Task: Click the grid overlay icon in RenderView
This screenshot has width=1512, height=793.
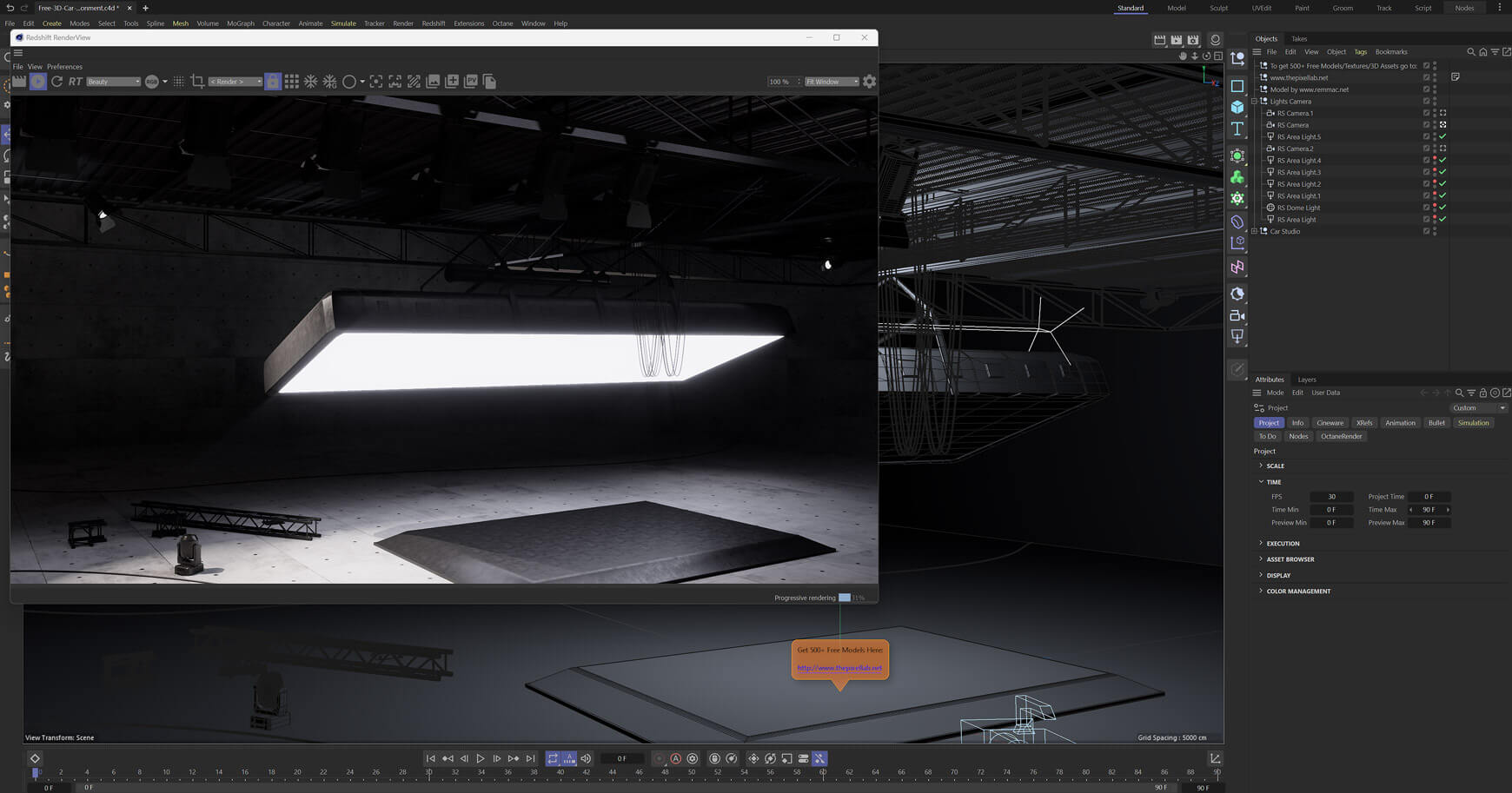Action: [292, 82]
